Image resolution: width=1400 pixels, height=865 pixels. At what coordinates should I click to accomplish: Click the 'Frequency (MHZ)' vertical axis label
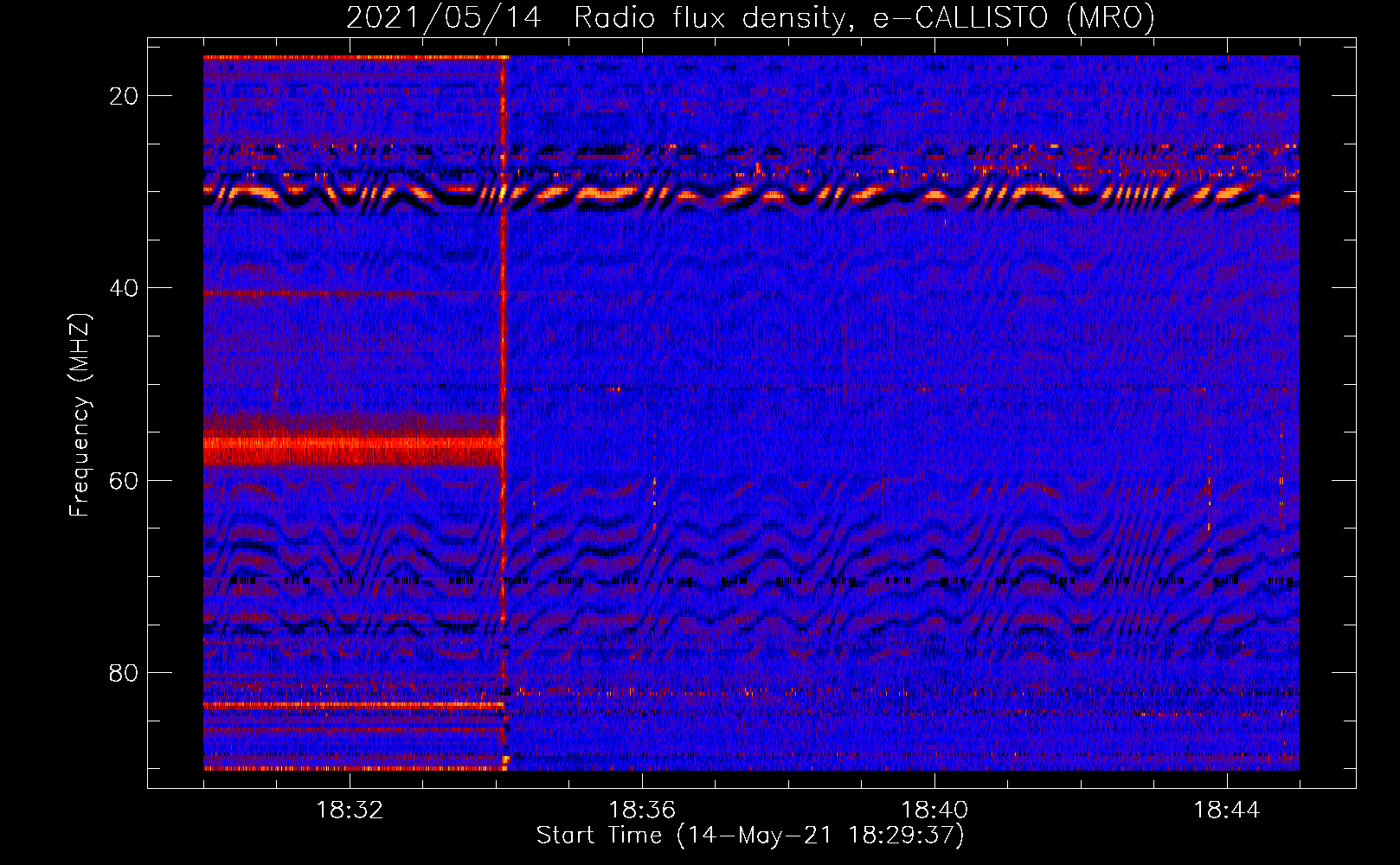(x=80, y=415)
